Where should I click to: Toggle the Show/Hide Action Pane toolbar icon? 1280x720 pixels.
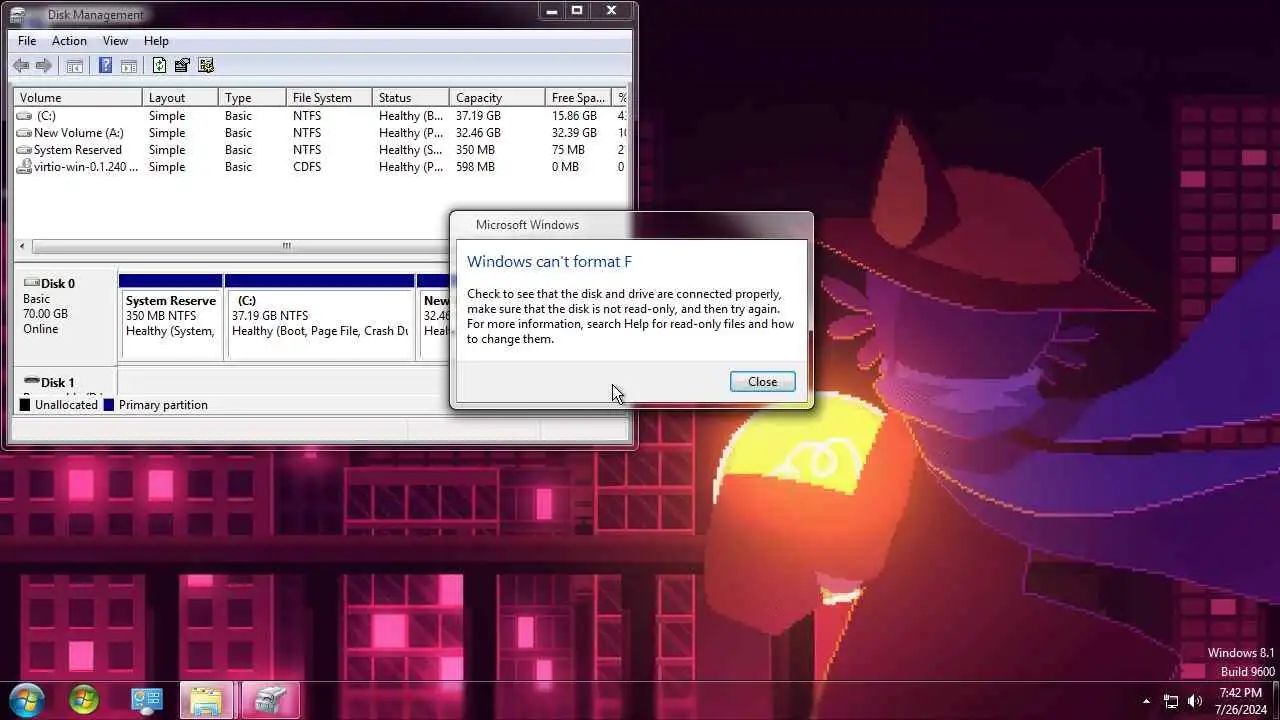click(x=129, y=66)
